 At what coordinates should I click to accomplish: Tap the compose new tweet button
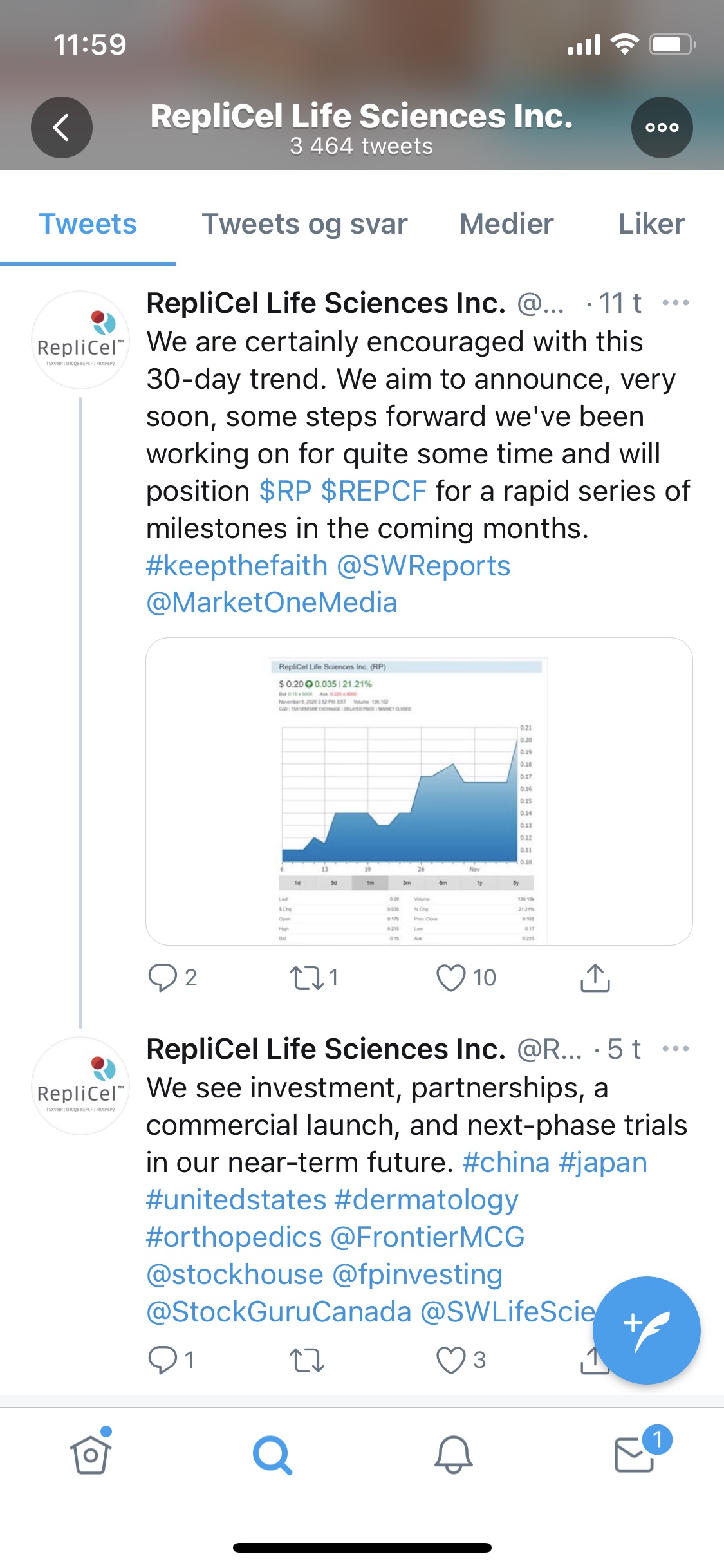click(x=646, y=1330)
